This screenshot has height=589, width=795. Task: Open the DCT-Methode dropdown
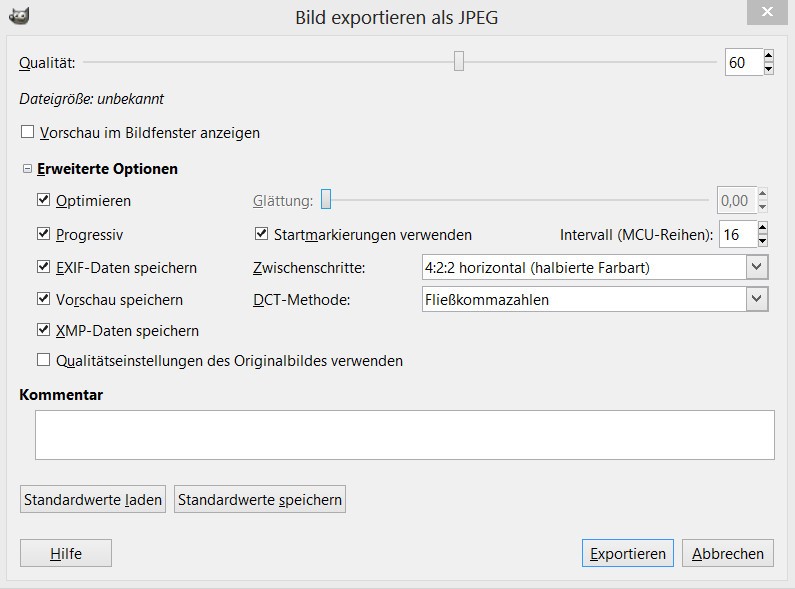[x=595, y=299]
